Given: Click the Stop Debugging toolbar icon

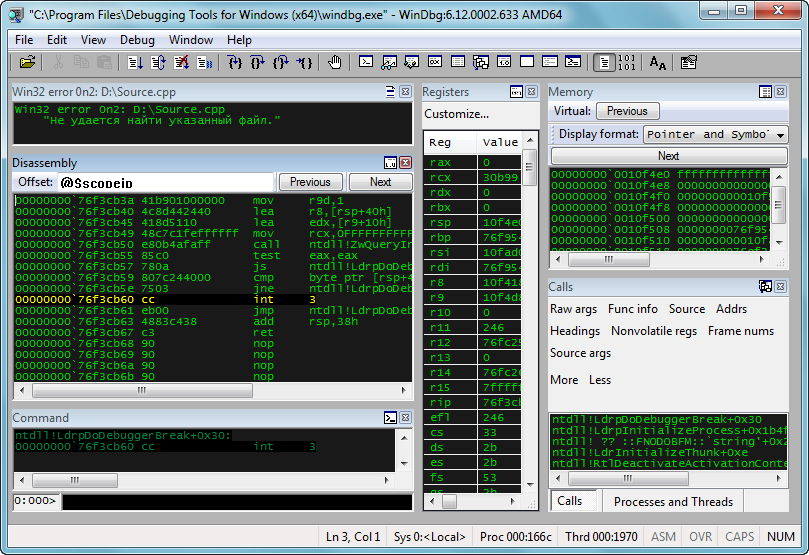Looking at the screenshot, I should [x=181, y=62].
